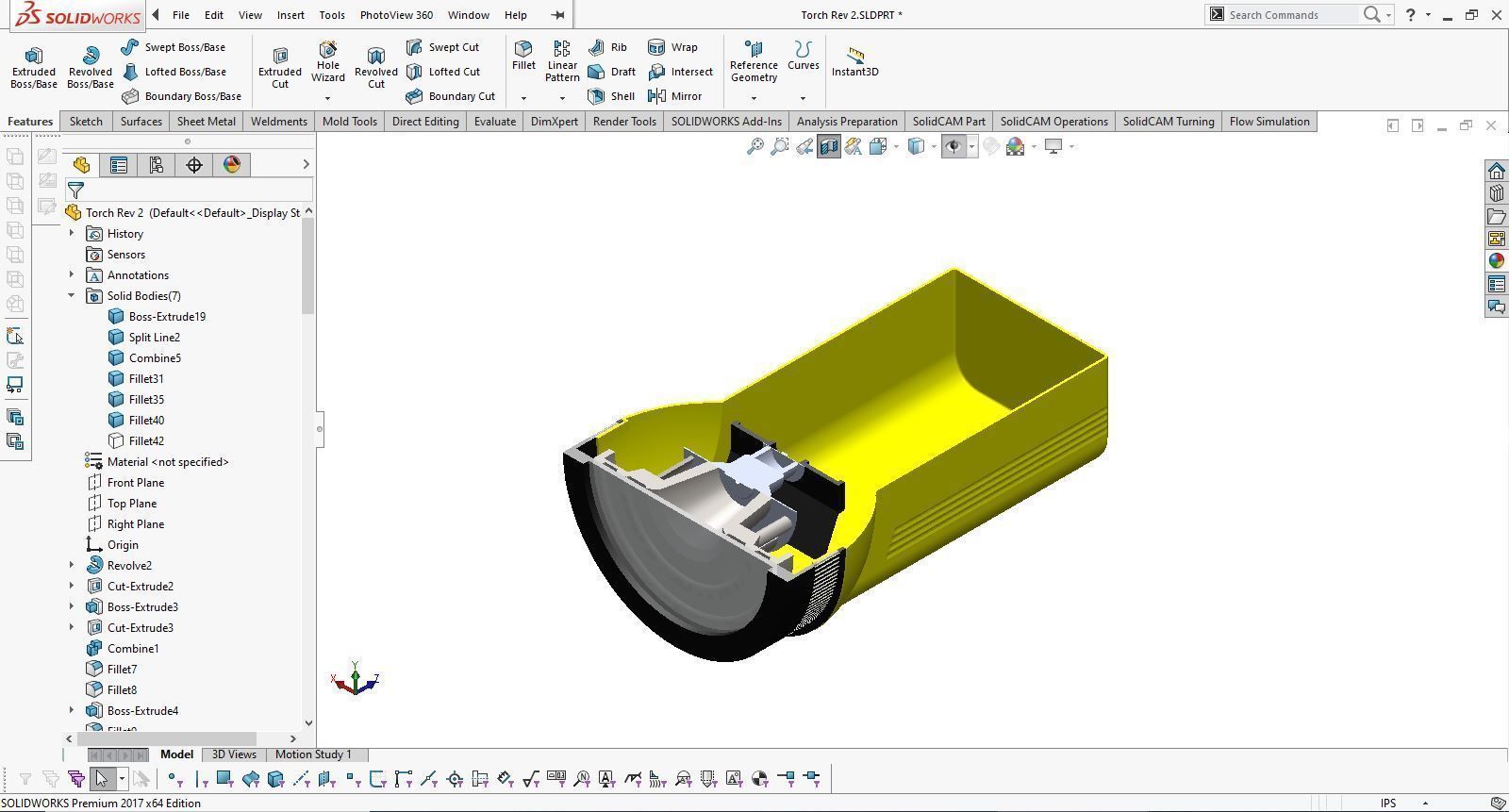The width and height of the screenshot is (1509, 812).
Task: Open the File menu
Action: tap(181, 15)
